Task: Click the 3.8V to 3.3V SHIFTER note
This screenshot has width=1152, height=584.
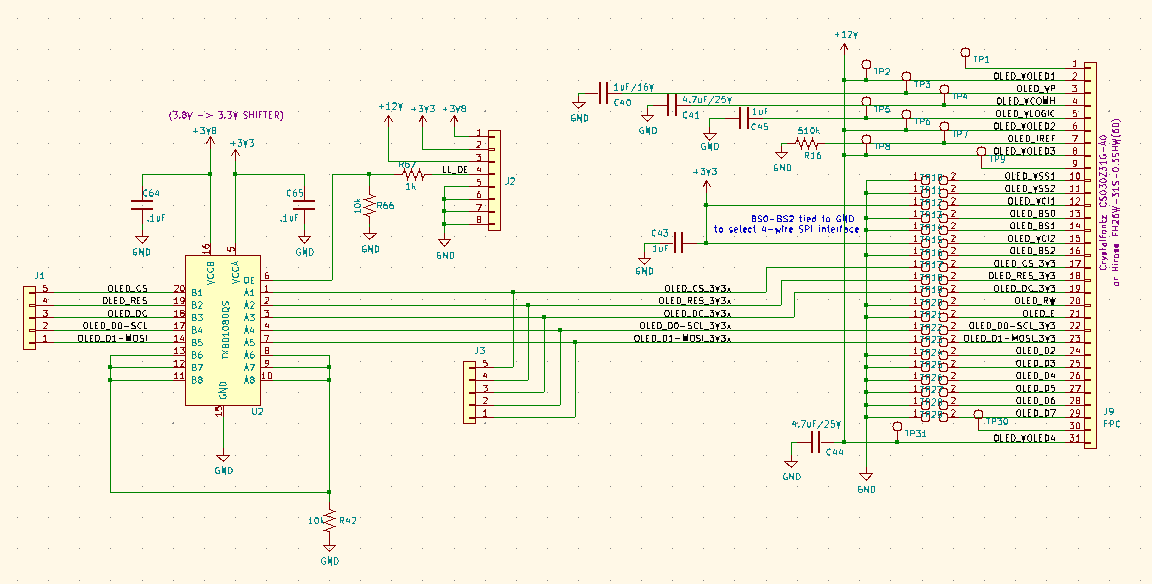Action: coord(226,115)
